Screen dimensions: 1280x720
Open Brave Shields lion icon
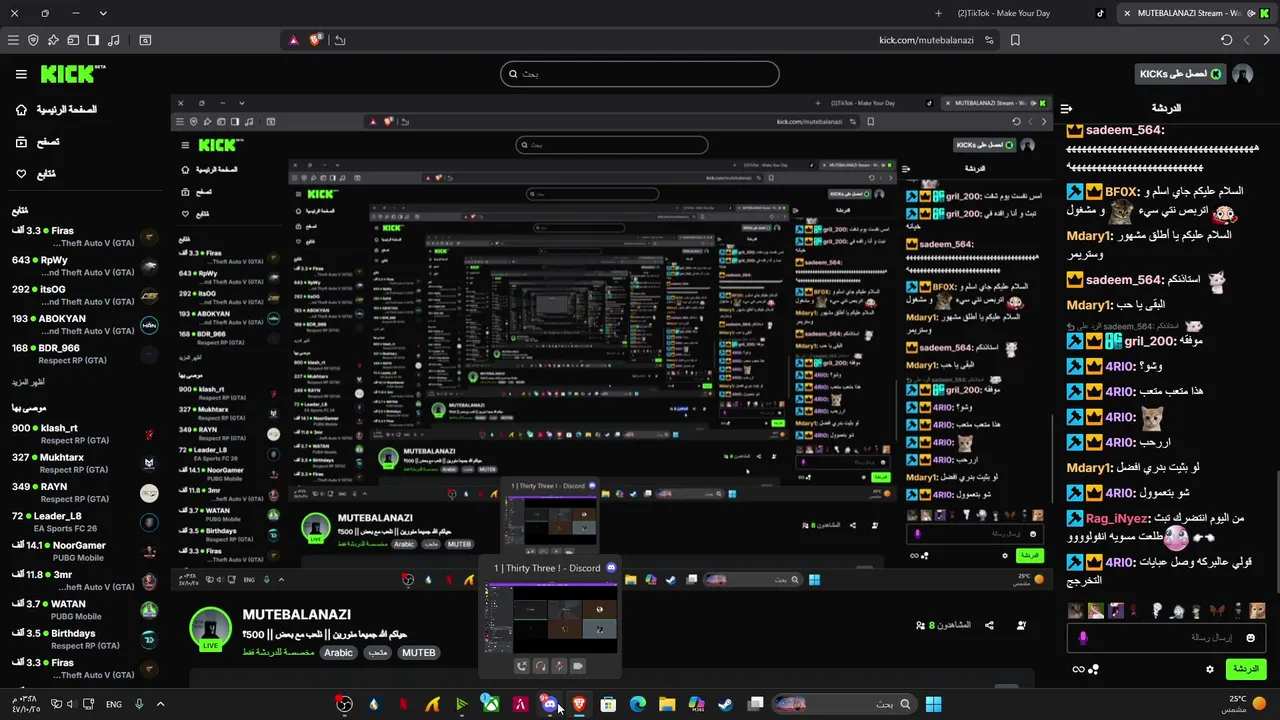tap(316, 40)
